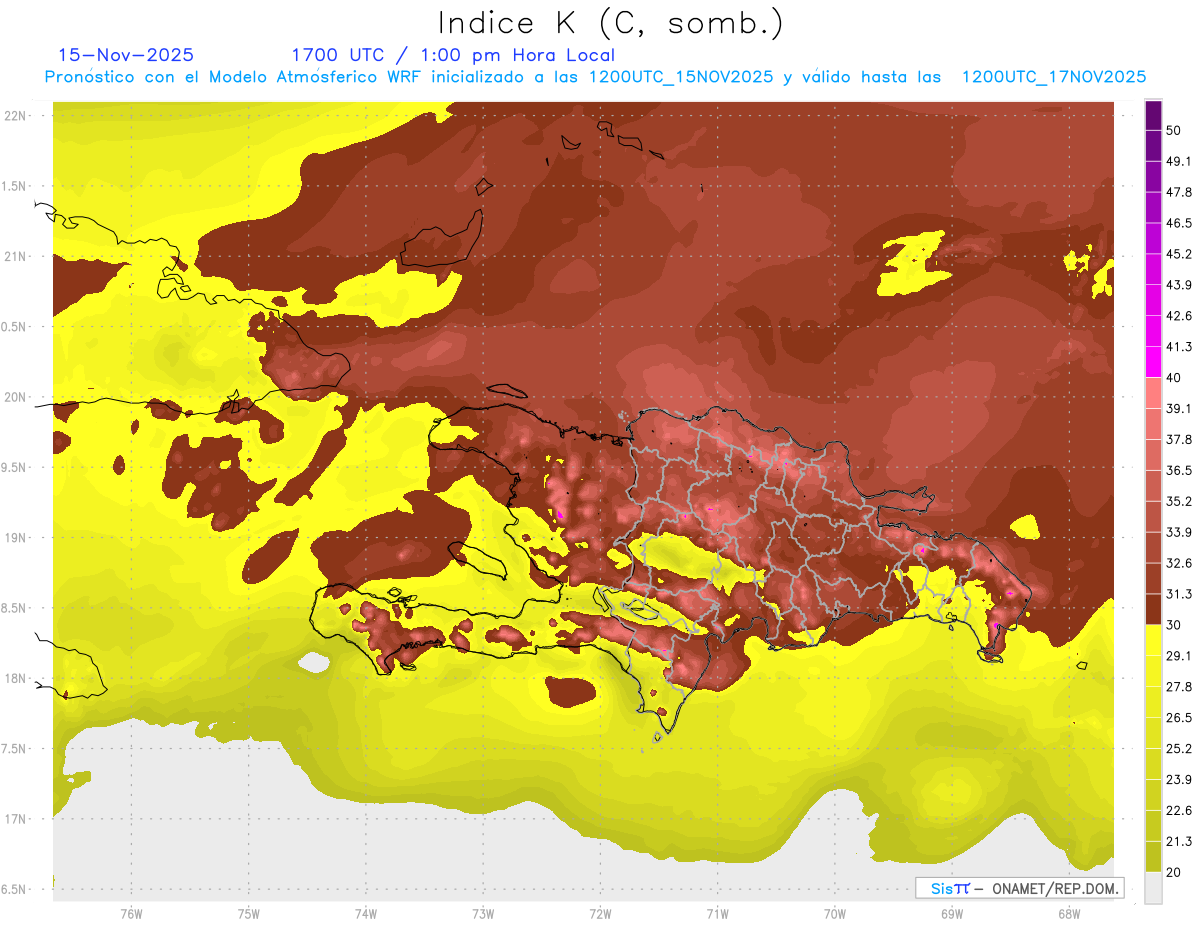The width and height of the screenshot is (1200, 927).
Task: Click the "76W" longitude label
Action: (131, 914)
